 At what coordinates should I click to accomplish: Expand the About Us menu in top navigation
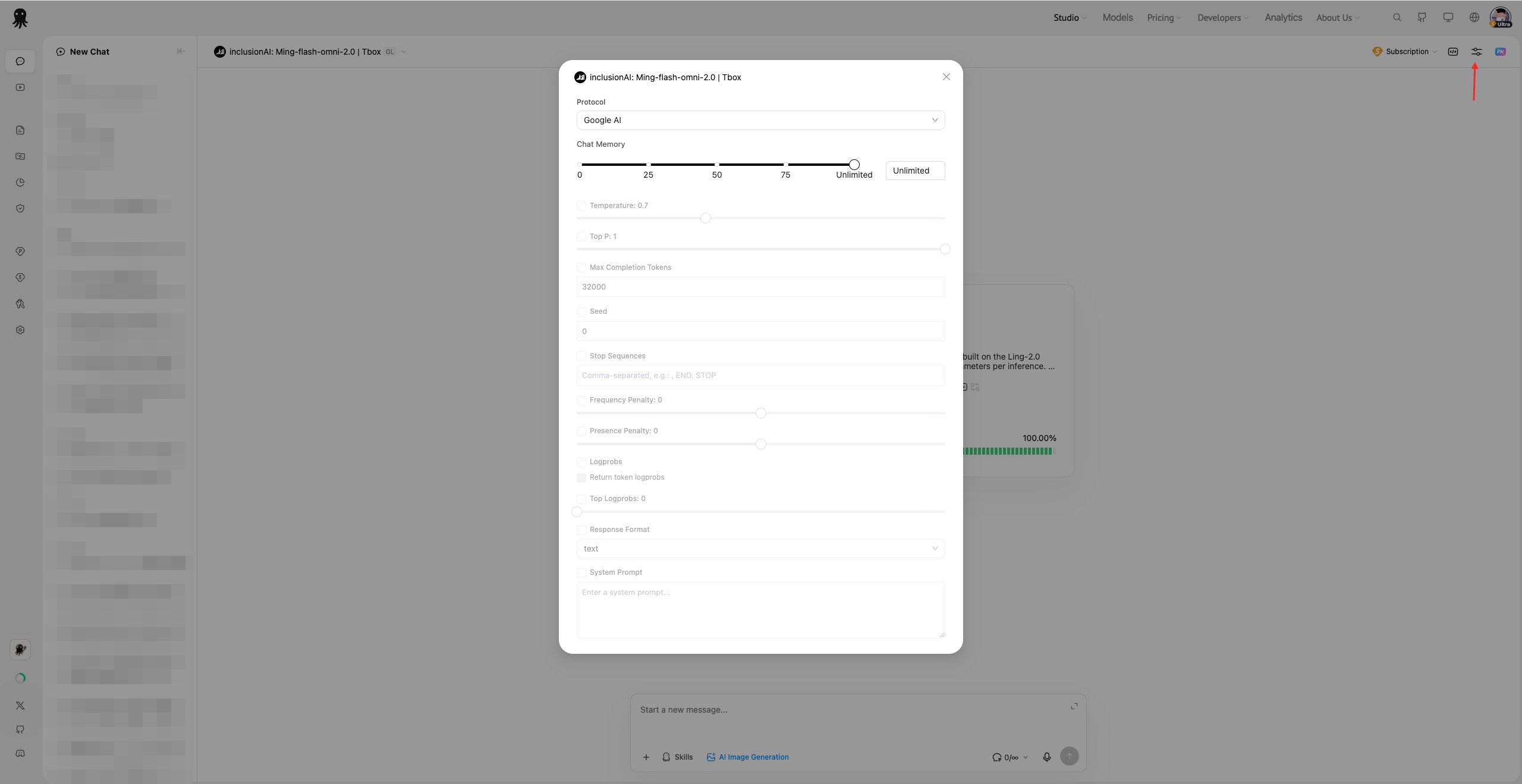(1338, 18)
